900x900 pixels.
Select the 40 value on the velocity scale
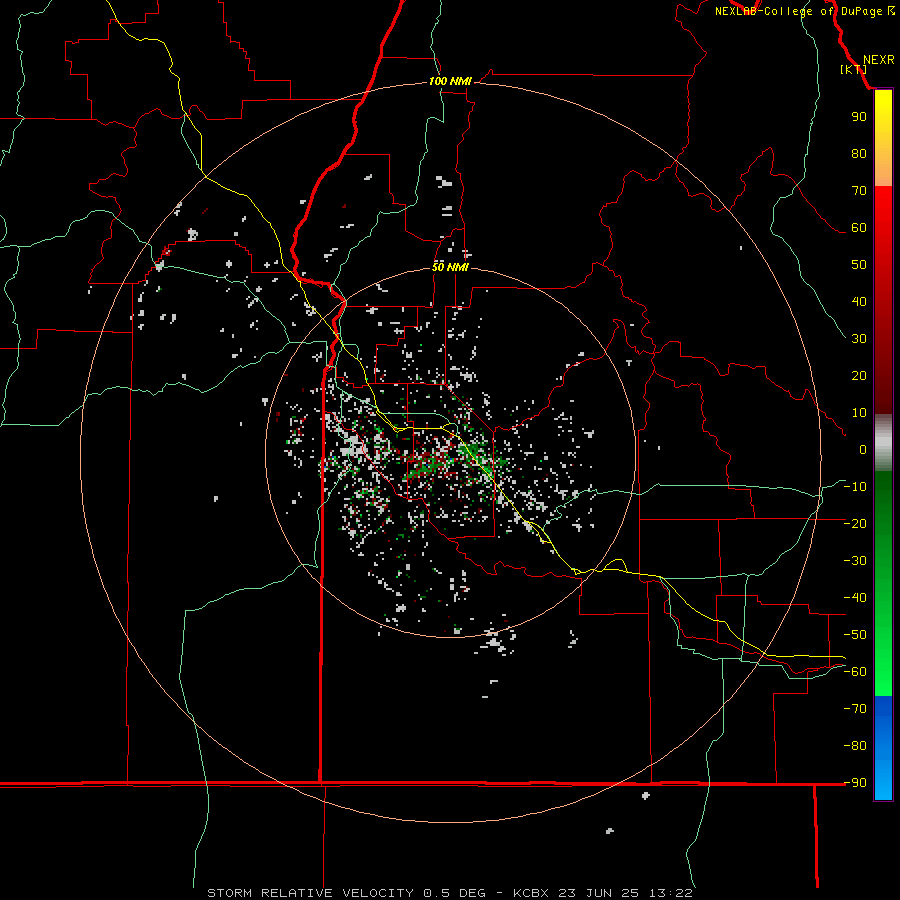(859, 301)
